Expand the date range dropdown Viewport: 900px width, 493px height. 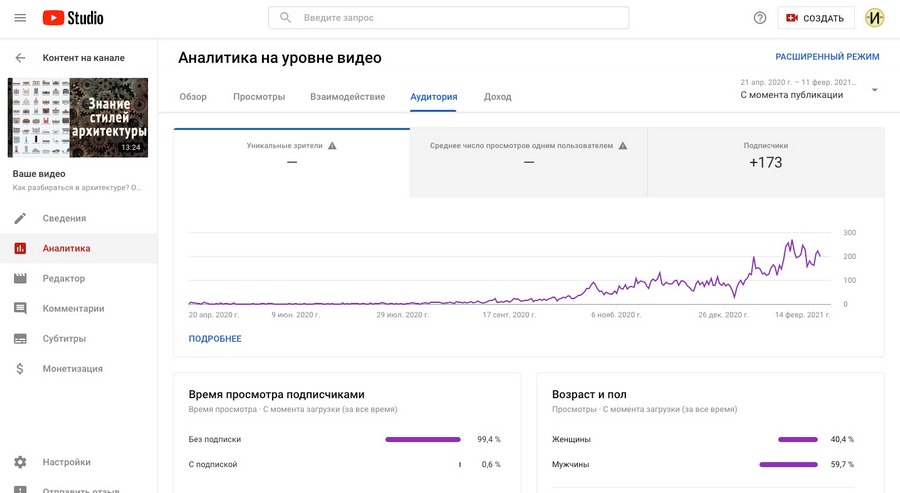tap(874, 89)
